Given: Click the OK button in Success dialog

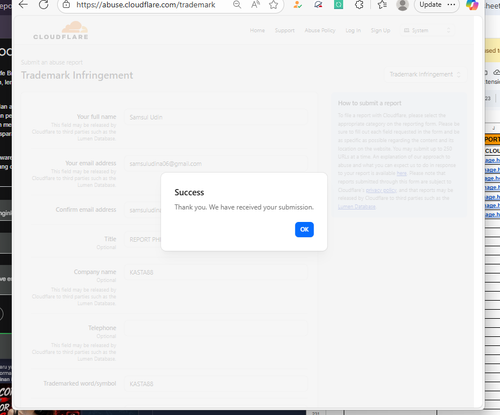Looking at the screenshot, I should click(304, 229).
